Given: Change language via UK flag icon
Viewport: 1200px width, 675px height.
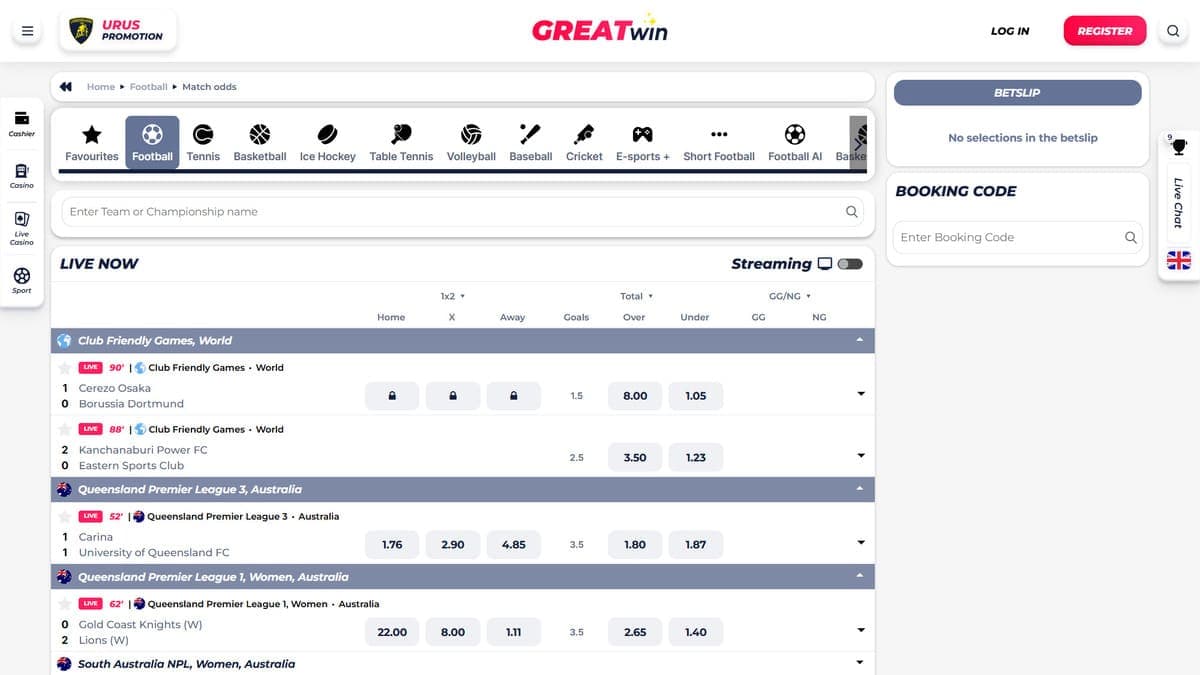Looking at the screenshot, I should pos(1179,260).
